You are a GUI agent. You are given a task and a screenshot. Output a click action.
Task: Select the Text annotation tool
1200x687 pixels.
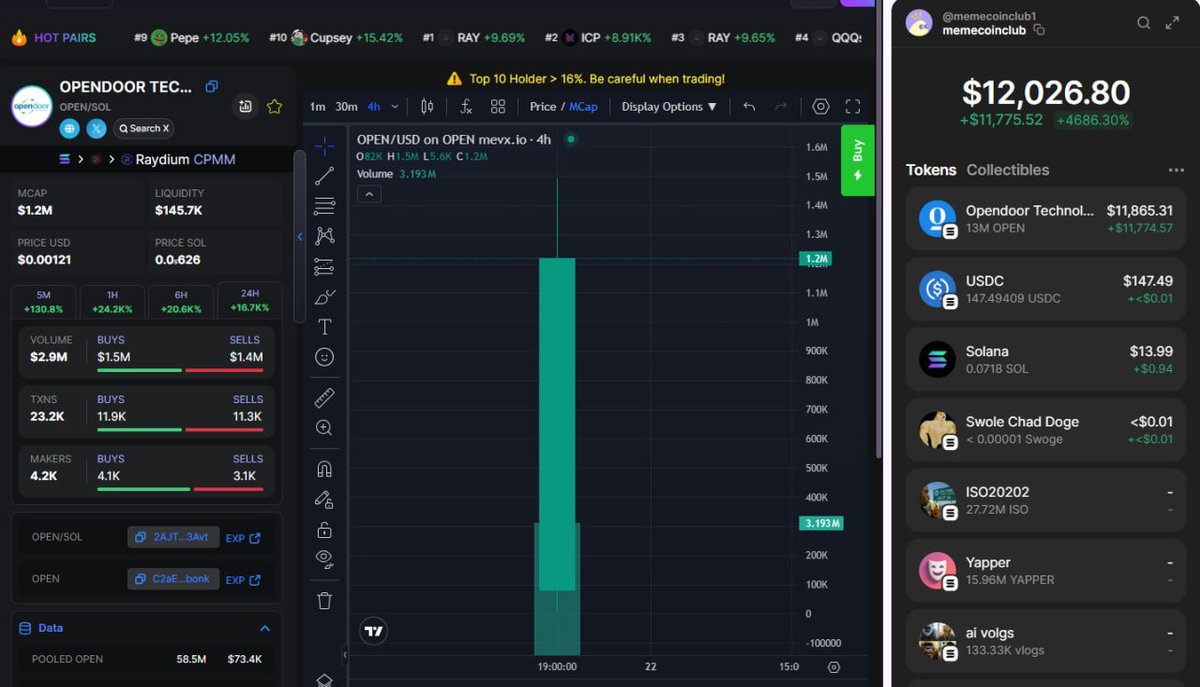pos(324,327)
